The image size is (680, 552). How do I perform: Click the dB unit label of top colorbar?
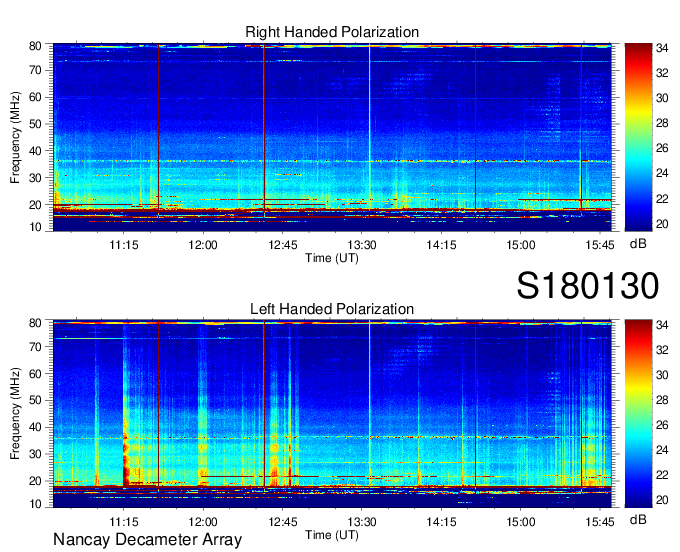[638, 244]
